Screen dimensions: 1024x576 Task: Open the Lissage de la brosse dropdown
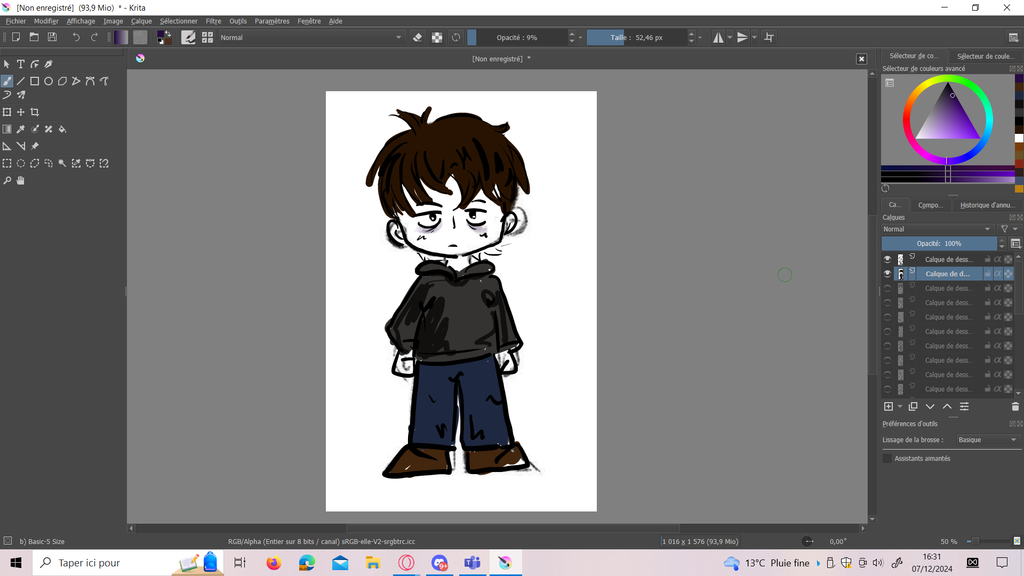(986, 440)
